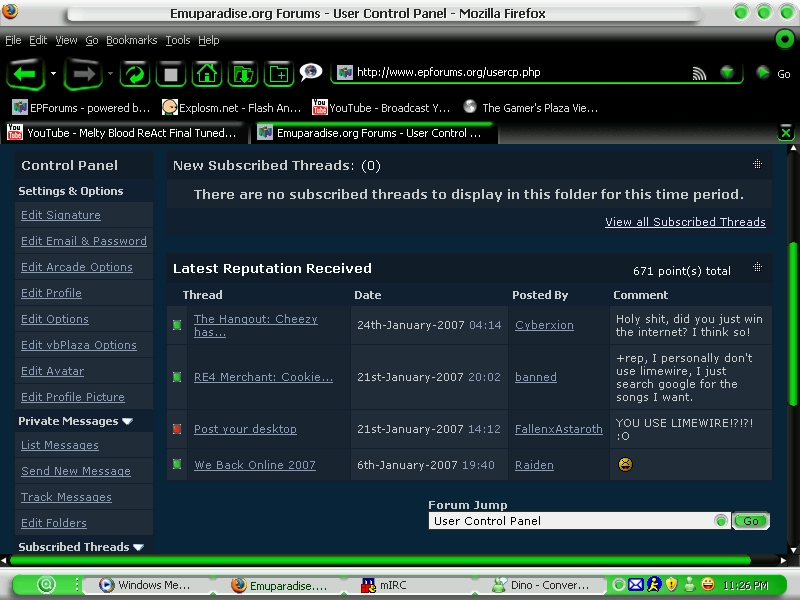Open user profile link Cyberxion

coord(544,325)
